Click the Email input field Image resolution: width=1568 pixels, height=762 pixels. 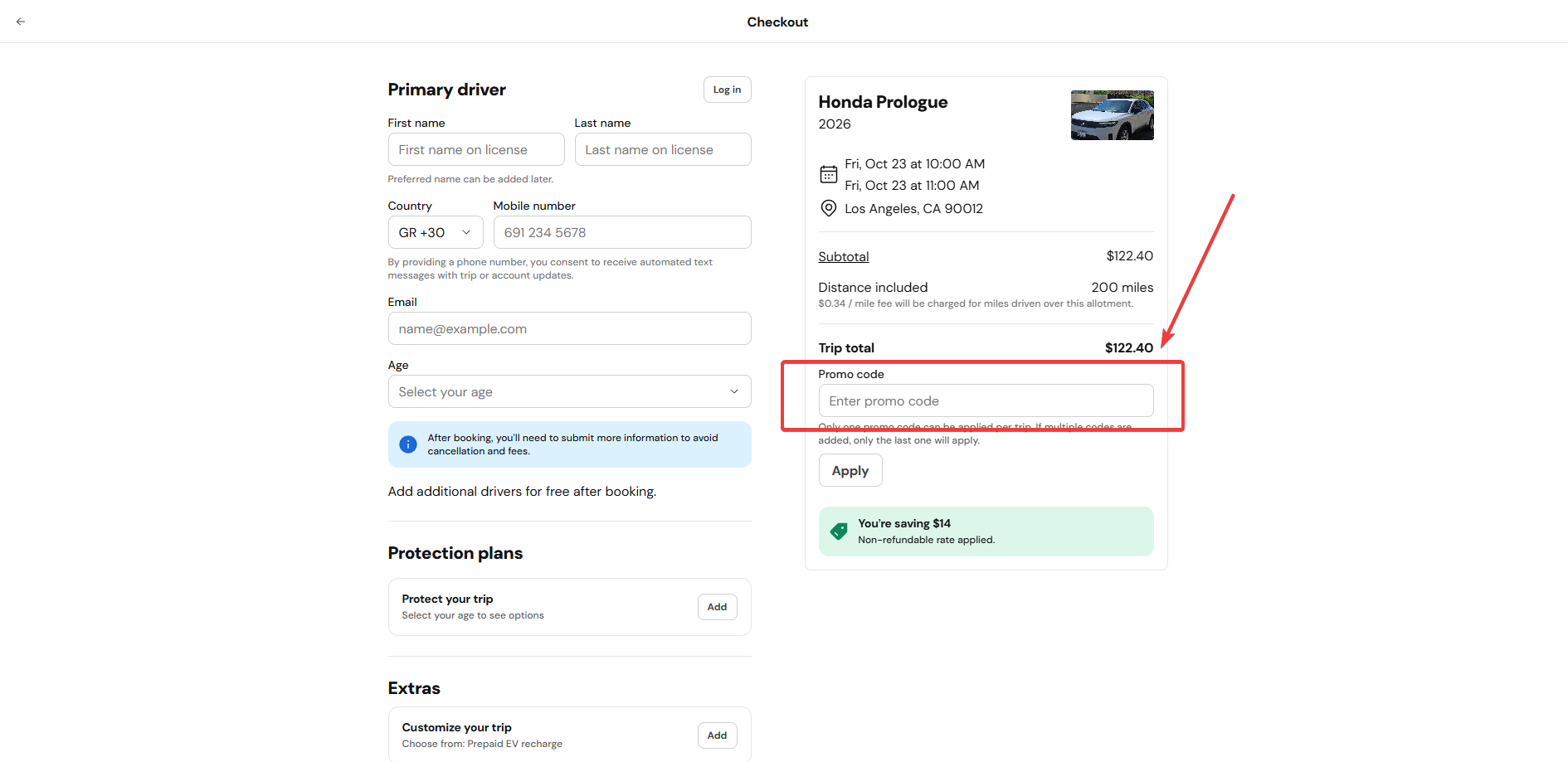(569, 328)
